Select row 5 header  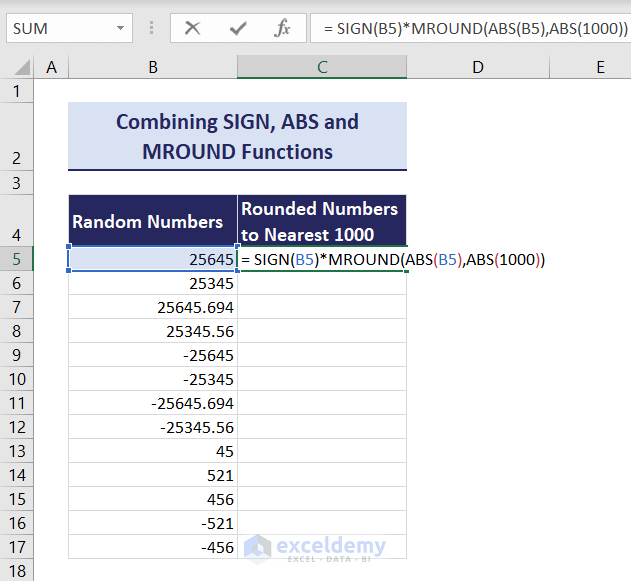tap(16, 259)
